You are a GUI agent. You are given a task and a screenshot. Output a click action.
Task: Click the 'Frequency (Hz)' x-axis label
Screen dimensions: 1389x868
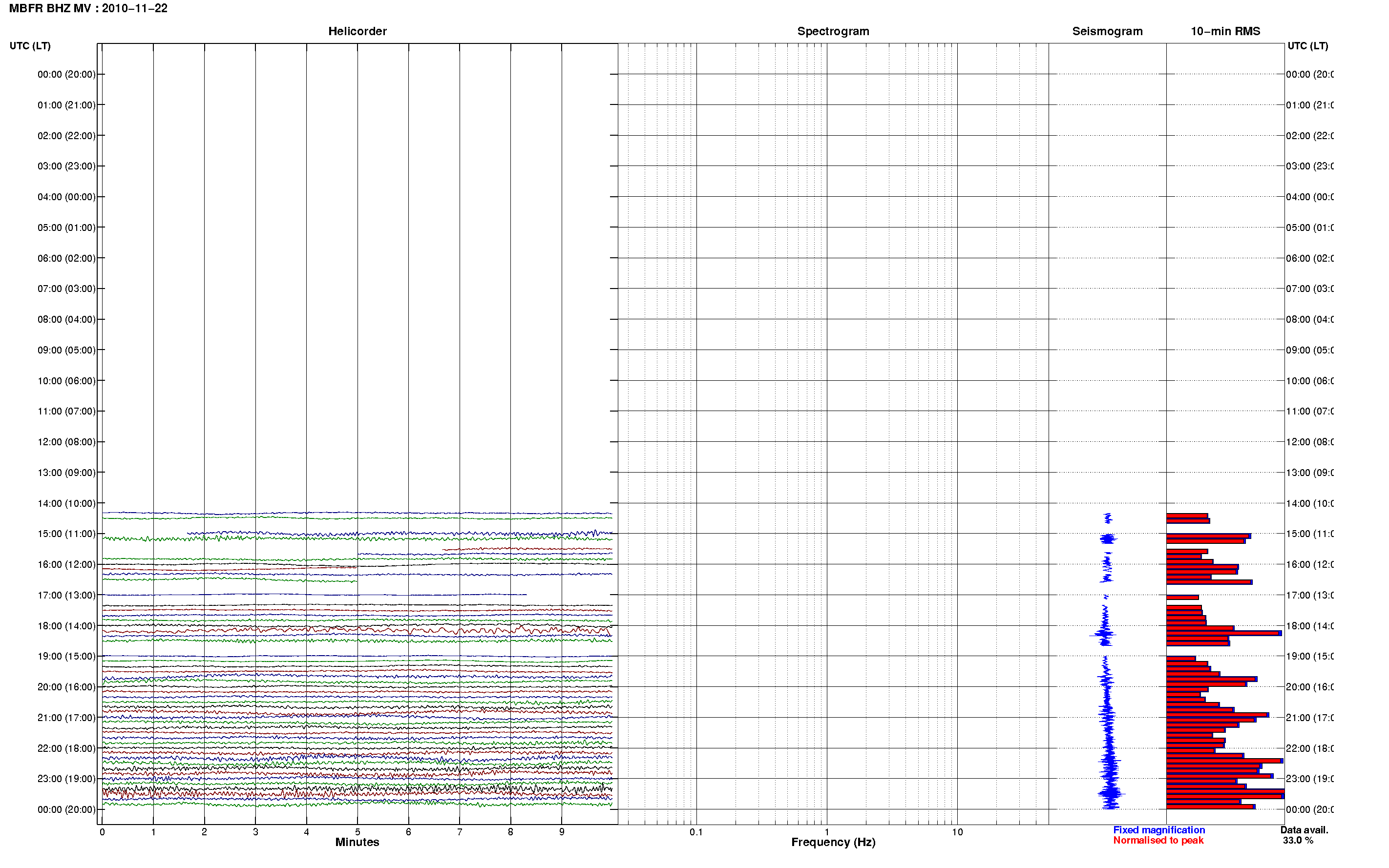pyautogui.click(x=833, y=843)
